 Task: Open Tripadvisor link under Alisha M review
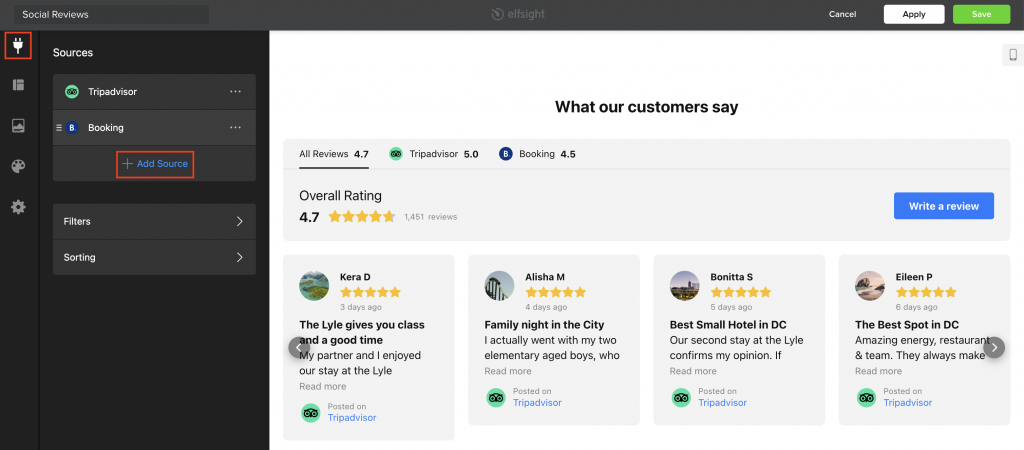tap(537, 402)
